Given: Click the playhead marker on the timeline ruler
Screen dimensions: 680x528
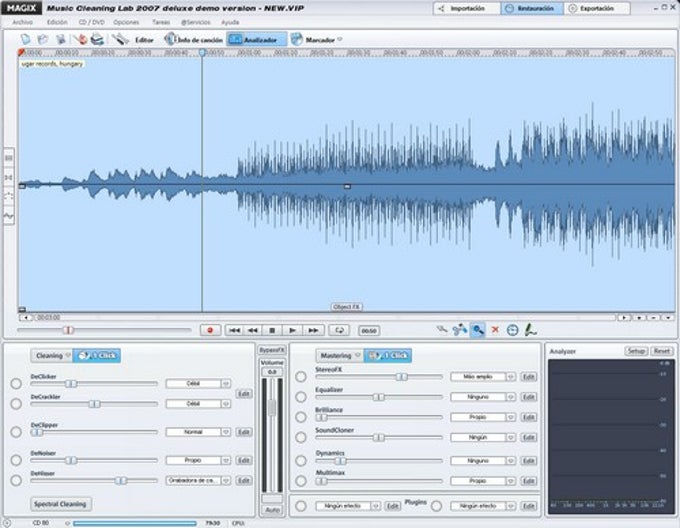Looking at the screenshot, I should (202, 52).
